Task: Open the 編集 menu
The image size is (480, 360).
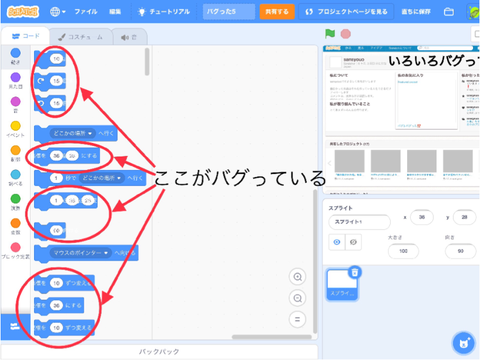Action: [115, 12]
